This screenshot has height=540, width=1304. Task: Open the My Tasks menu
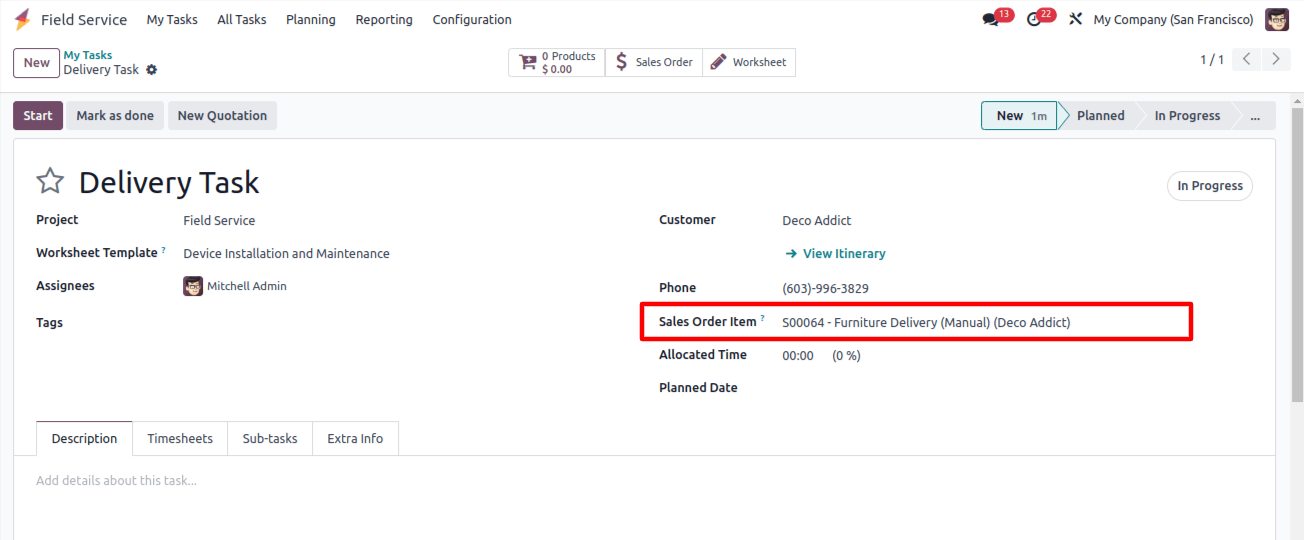coord(172,20)
